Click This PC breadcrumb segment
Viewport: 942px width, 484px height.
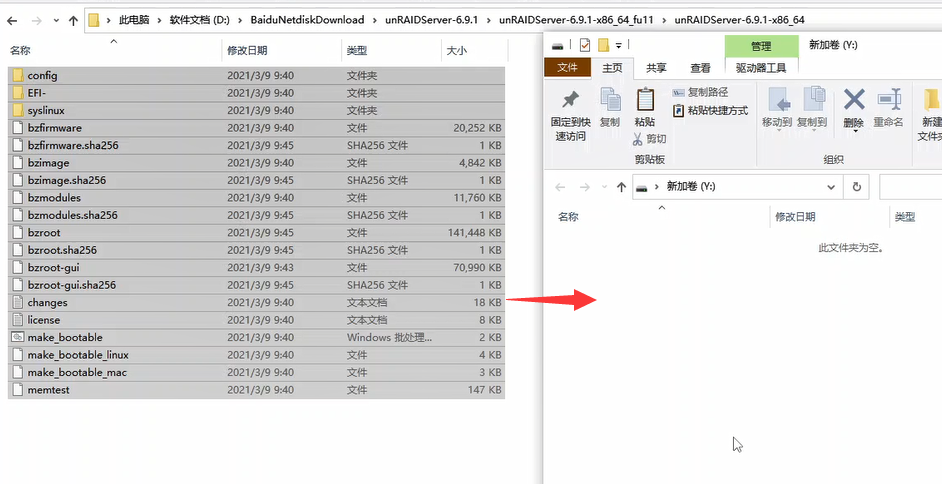134,20
